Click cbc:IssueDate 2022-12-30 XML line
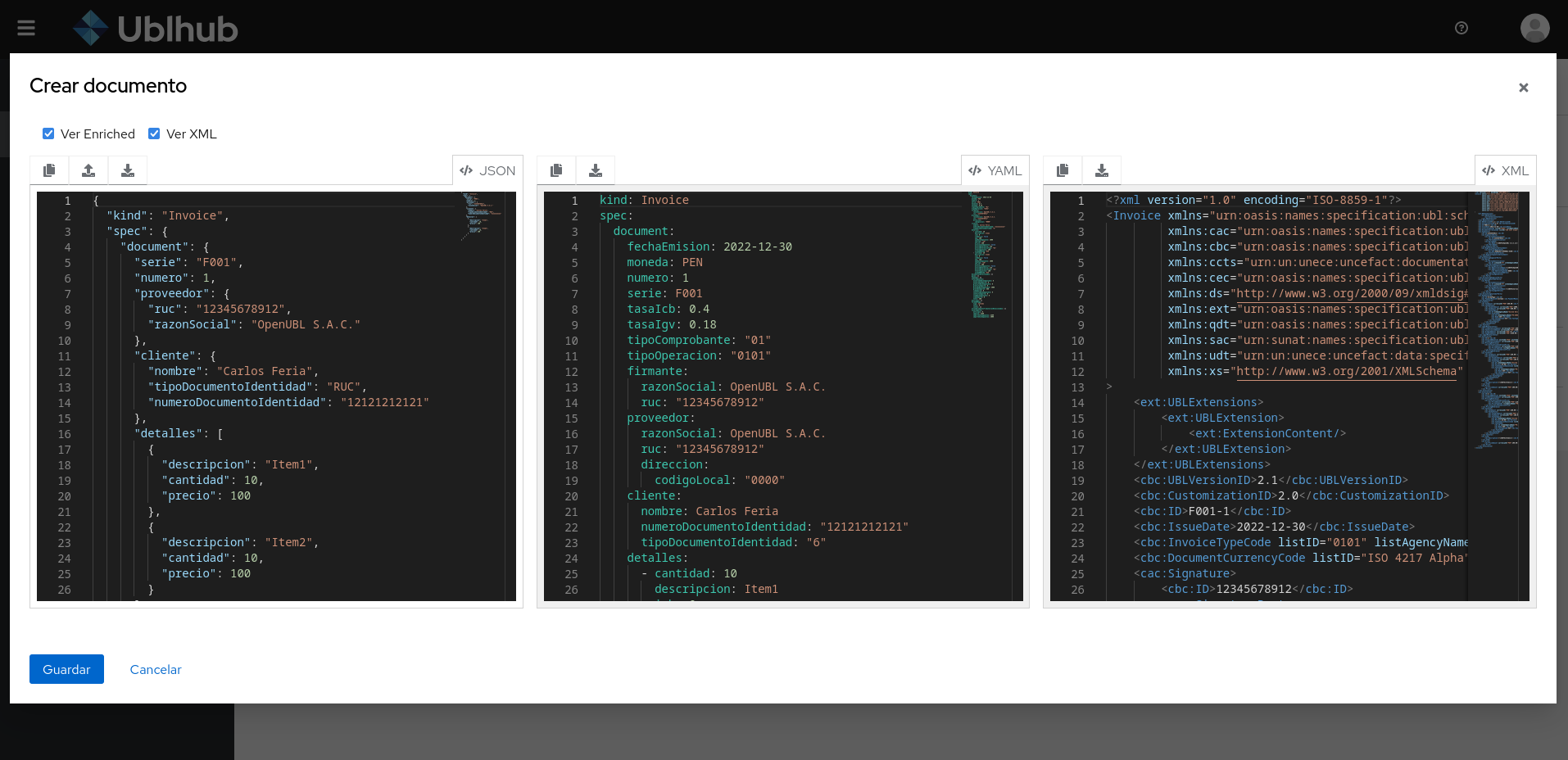The image size is (1568, 760). pos(1274,527)
